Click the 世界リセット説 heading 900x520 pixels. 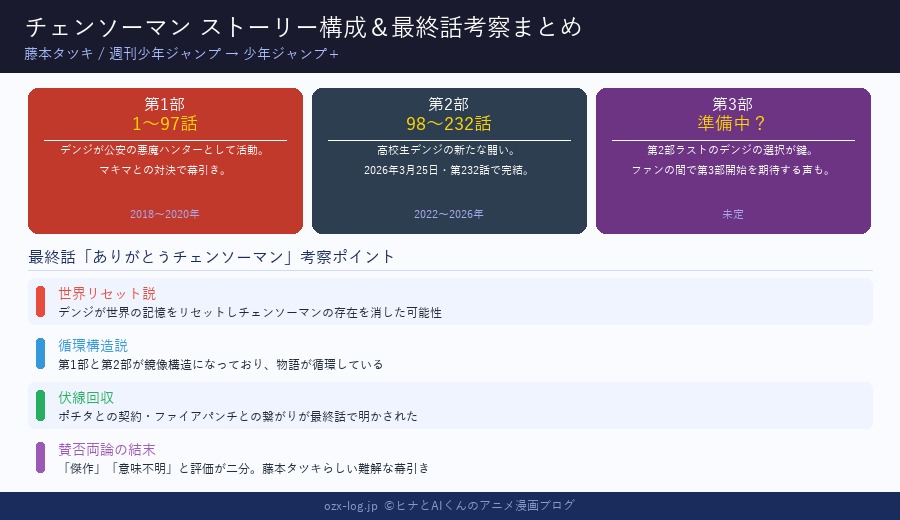tap(107, 293)
